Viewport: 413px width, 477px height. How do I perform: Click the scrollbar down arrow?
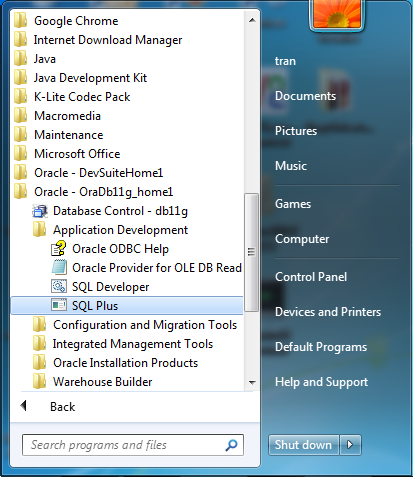(252, 382)
